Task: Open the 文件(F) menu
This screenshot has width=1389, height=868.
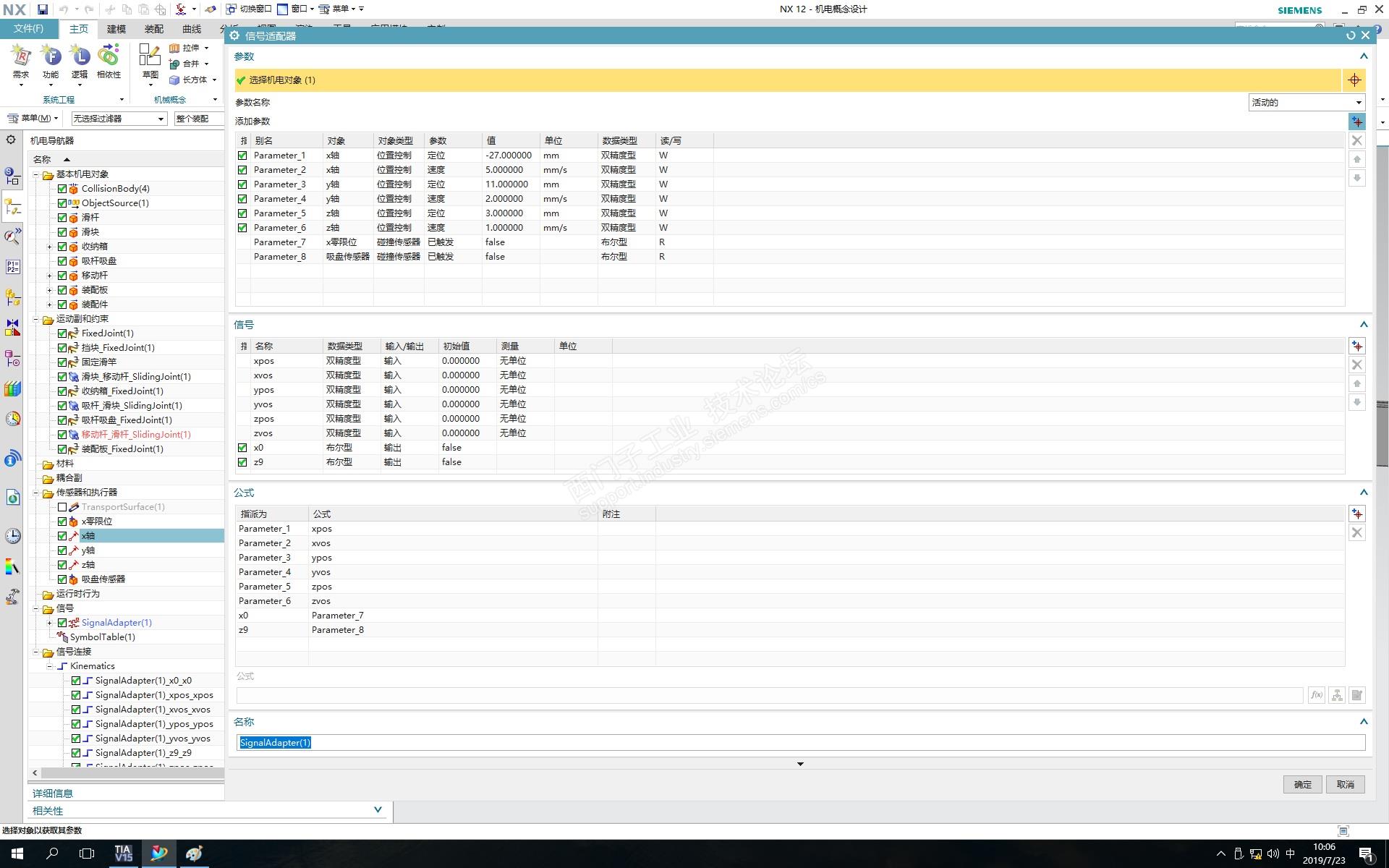Action: point(29,29)
